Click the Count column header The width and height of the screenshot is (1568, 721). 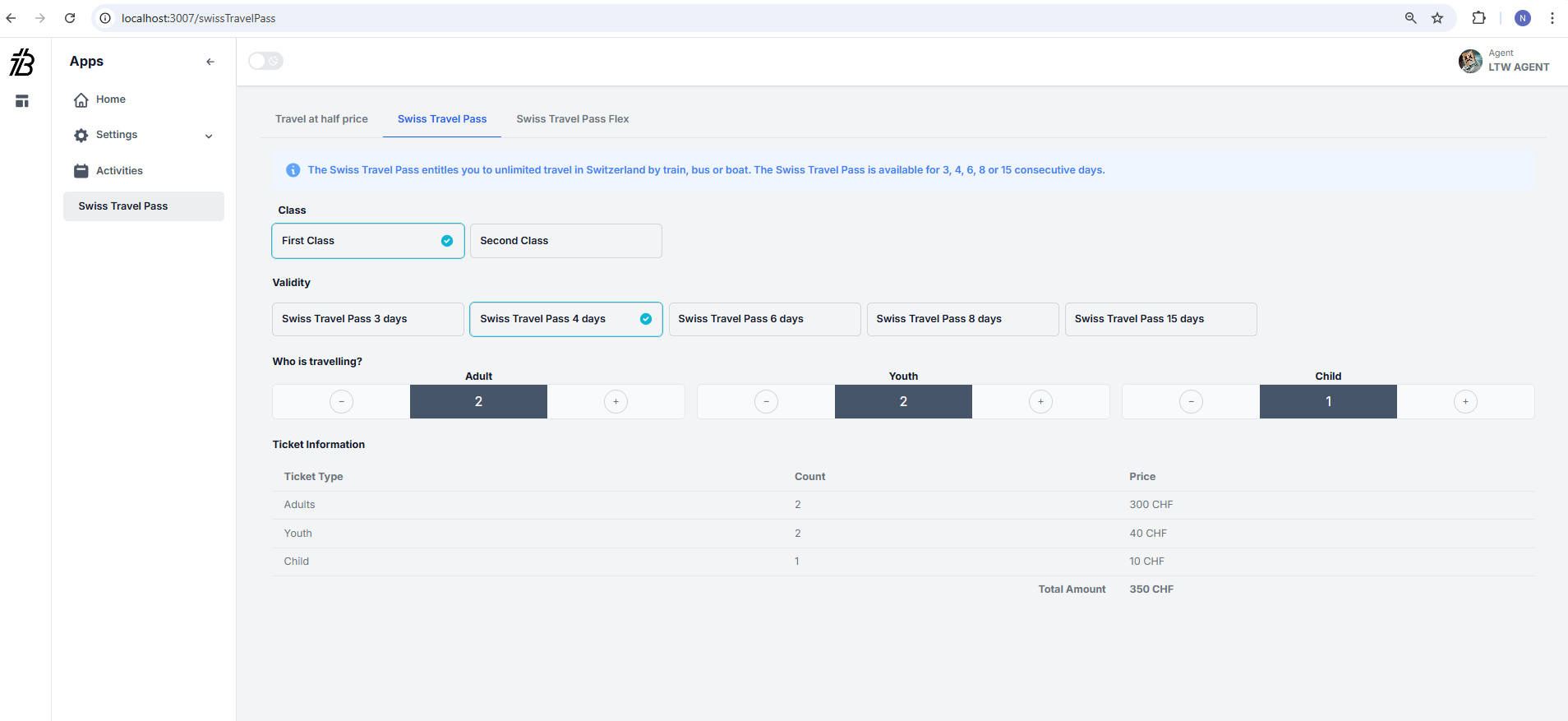809,477
